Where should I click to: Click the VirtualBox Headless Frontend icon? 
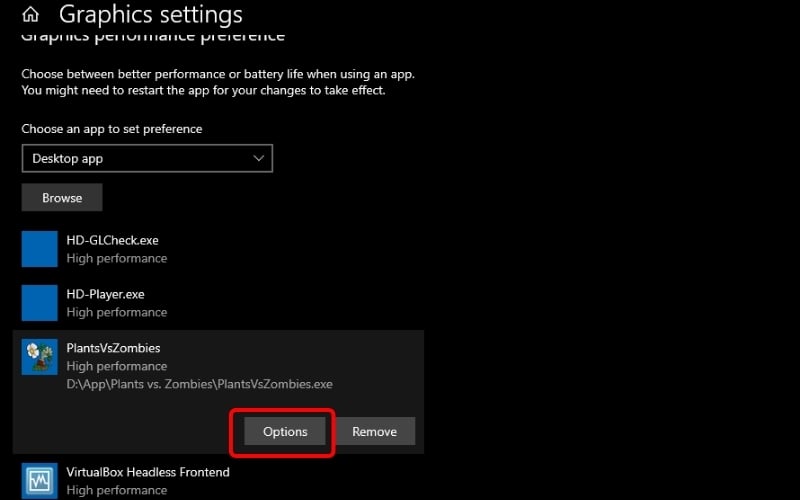(40, 479)
